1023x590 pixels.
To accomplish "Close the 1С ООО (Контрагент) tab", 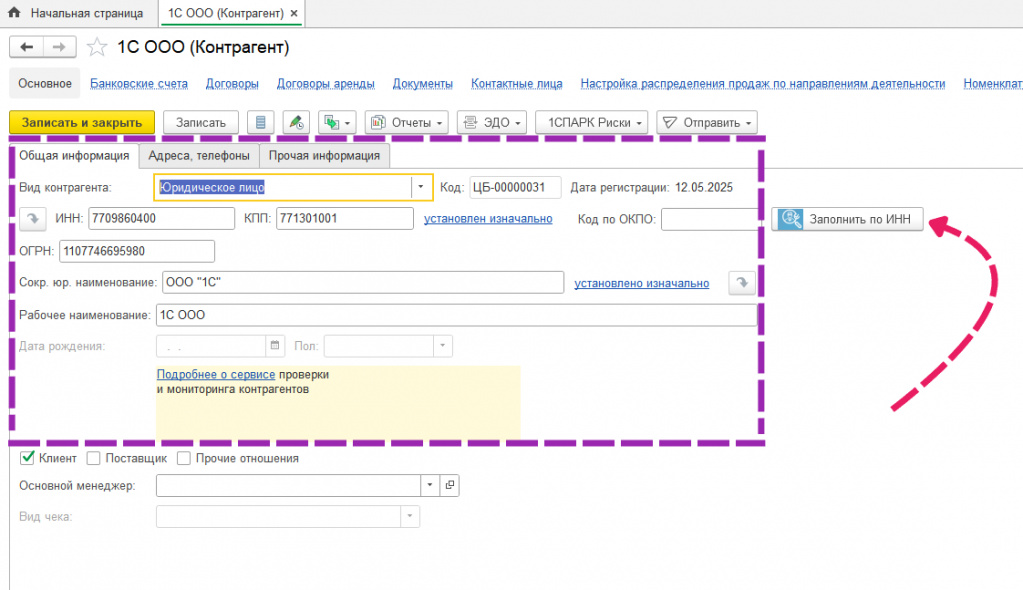I will click(294, 13).
